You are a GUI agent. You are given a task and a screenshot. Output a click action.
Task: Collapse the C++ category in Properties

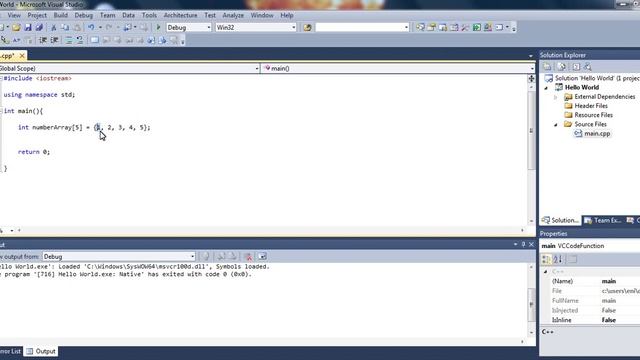coord(546,271)
